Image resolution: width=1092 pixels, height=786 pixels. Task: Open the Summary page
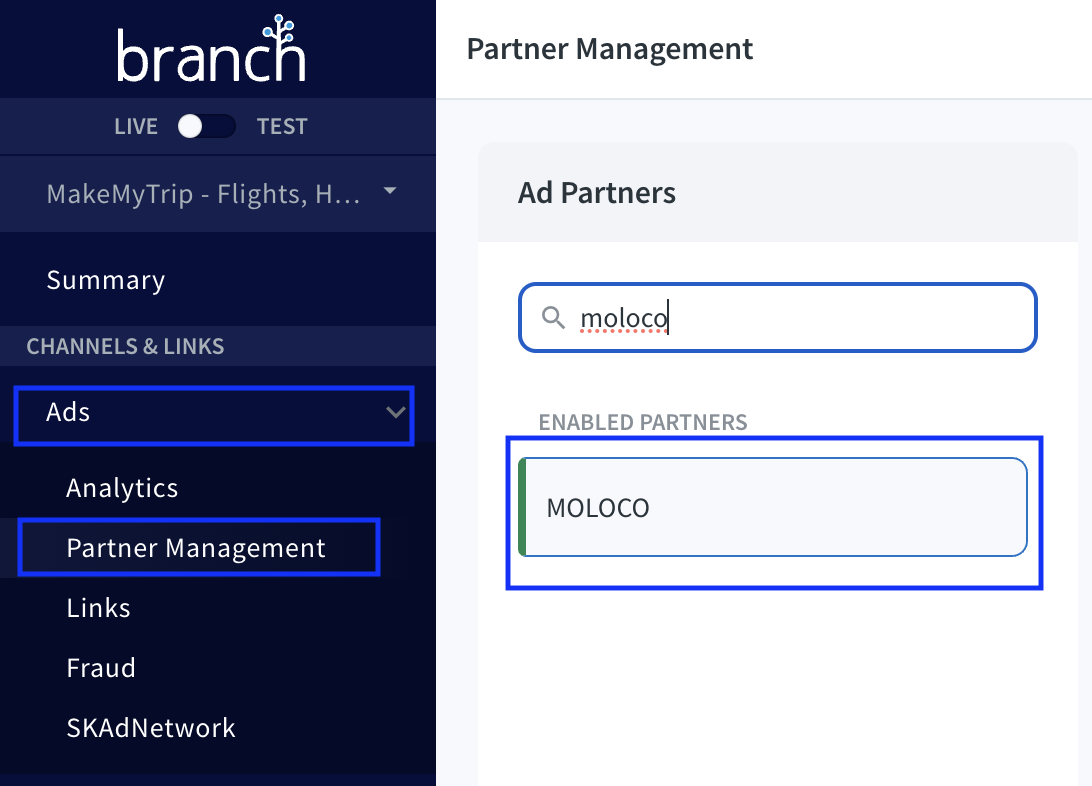105,280
